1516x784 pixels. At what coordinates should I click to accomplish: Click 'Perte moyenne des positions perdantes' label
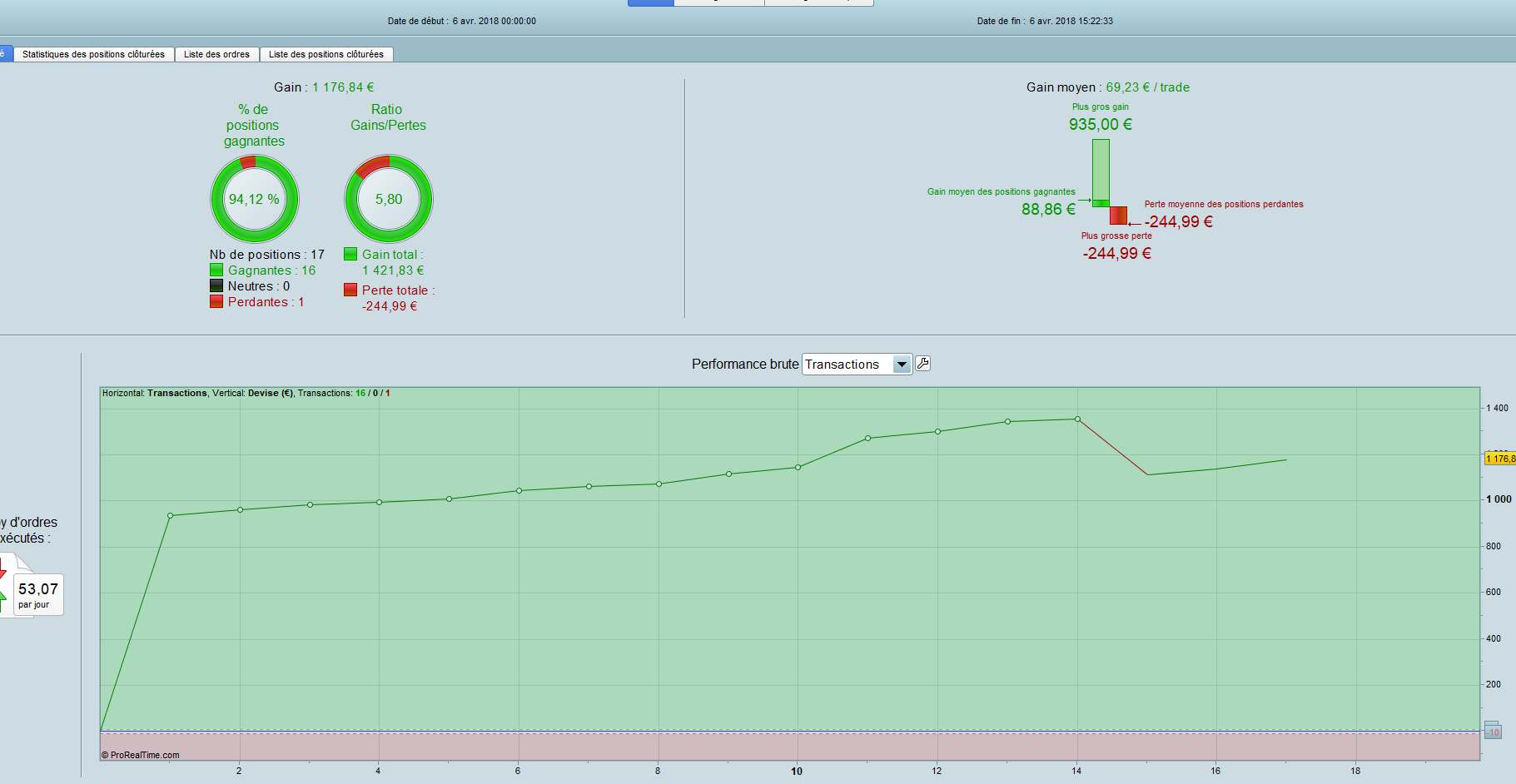tap(1224, 204)
